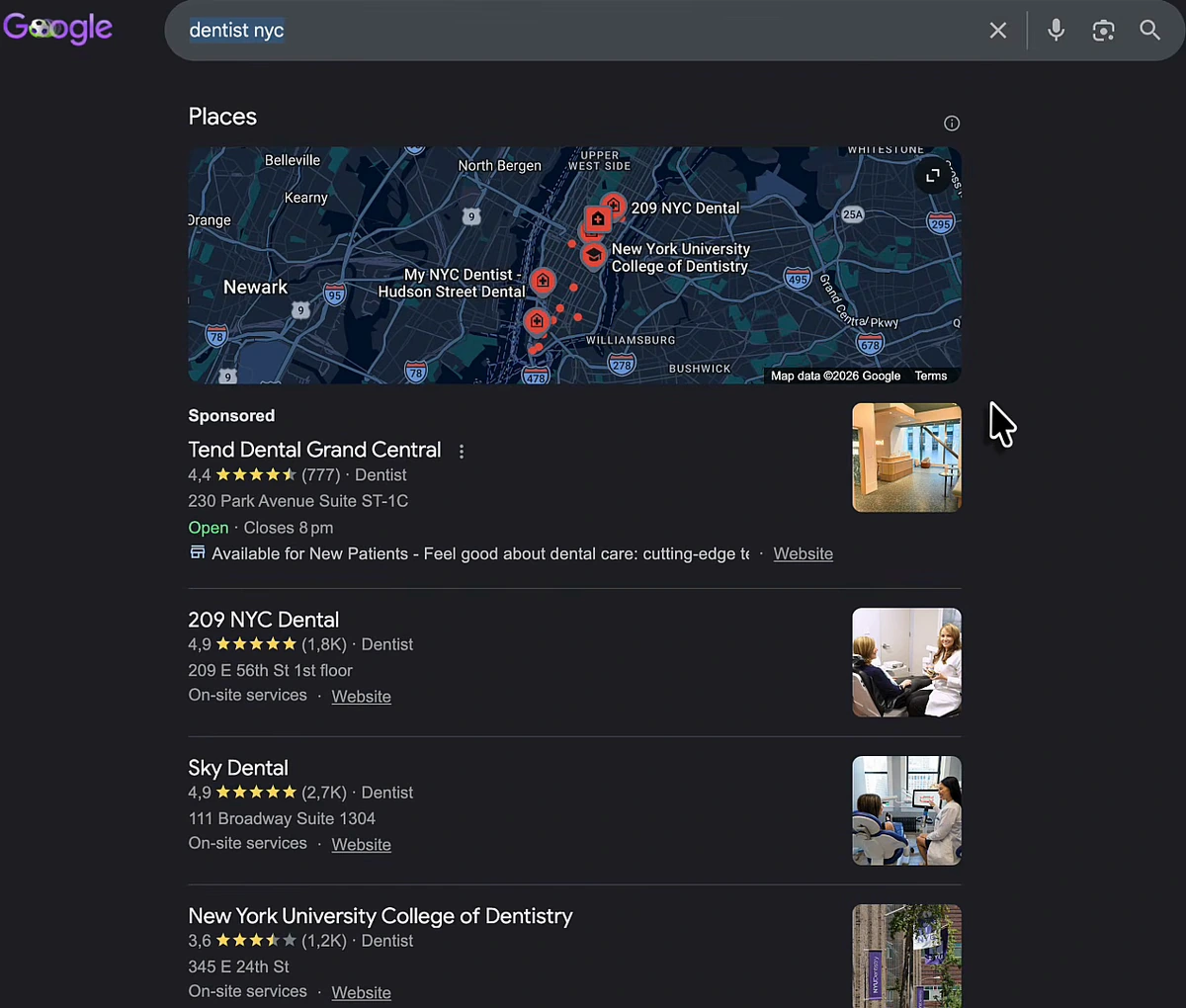This screenshot has width=1186, height=1008.
Task: Click the NYU College of Dentistry map pin
Action: (593, 255)
